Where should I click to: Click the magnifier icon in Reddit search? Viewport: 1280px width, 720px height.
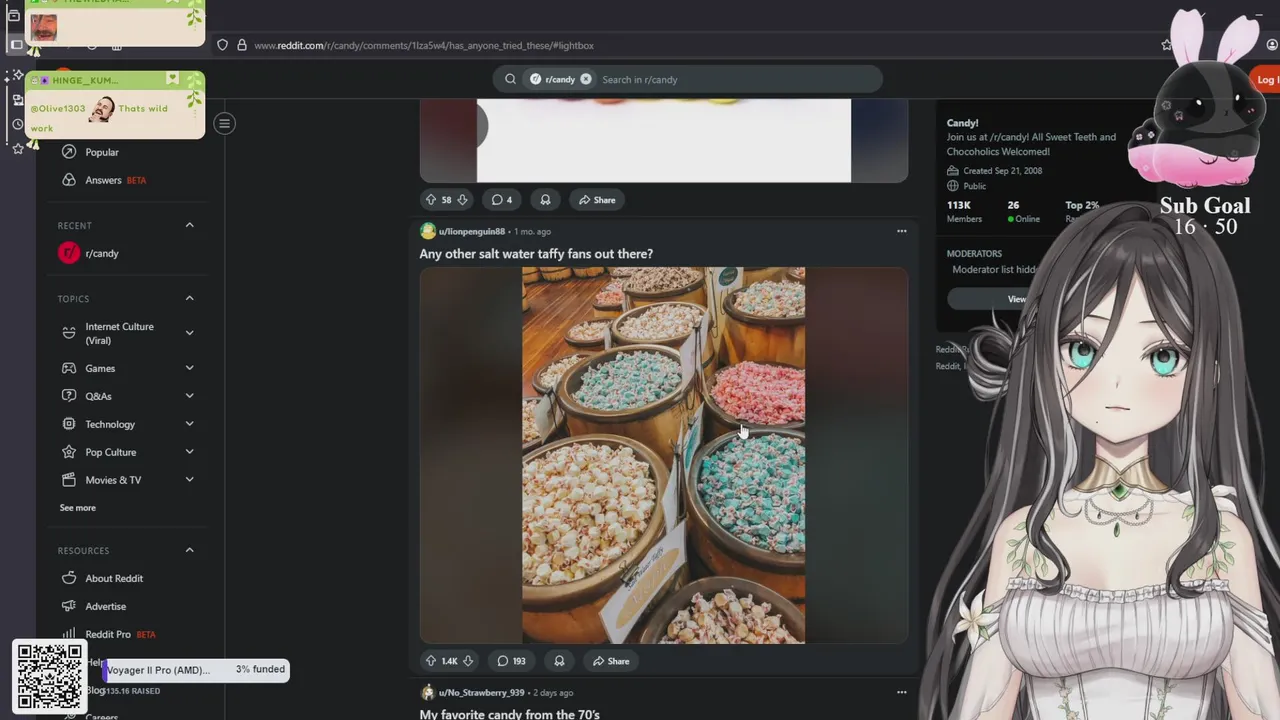coord(510,79)
